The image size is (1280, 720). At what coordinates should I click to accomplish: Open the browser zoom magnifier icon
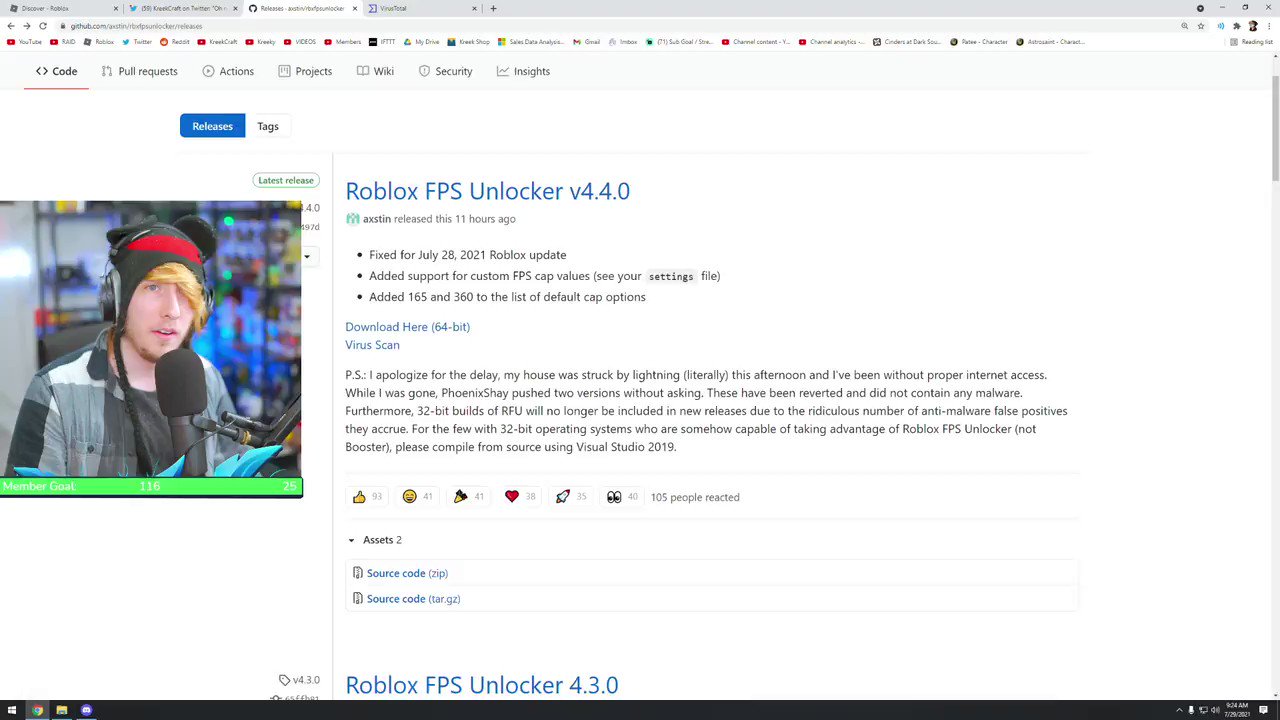[x=1185, y=26]
